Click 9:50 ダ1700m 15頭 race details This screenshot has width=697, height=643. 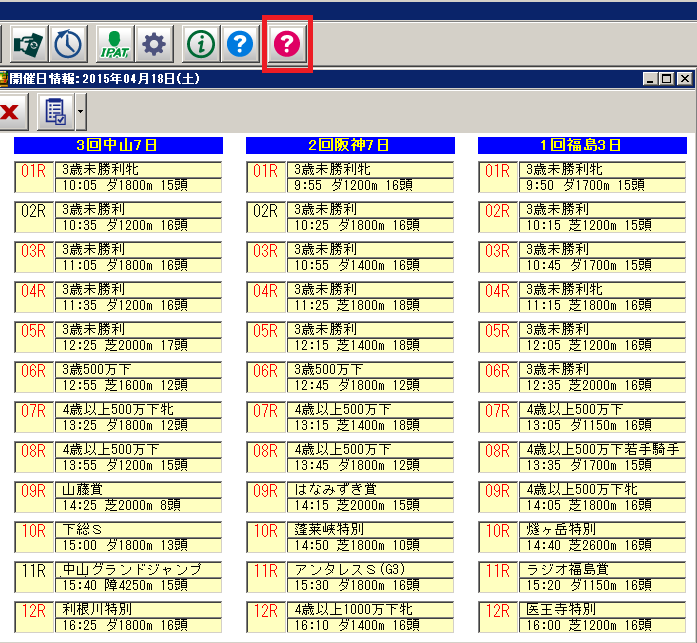coord(602,185)
